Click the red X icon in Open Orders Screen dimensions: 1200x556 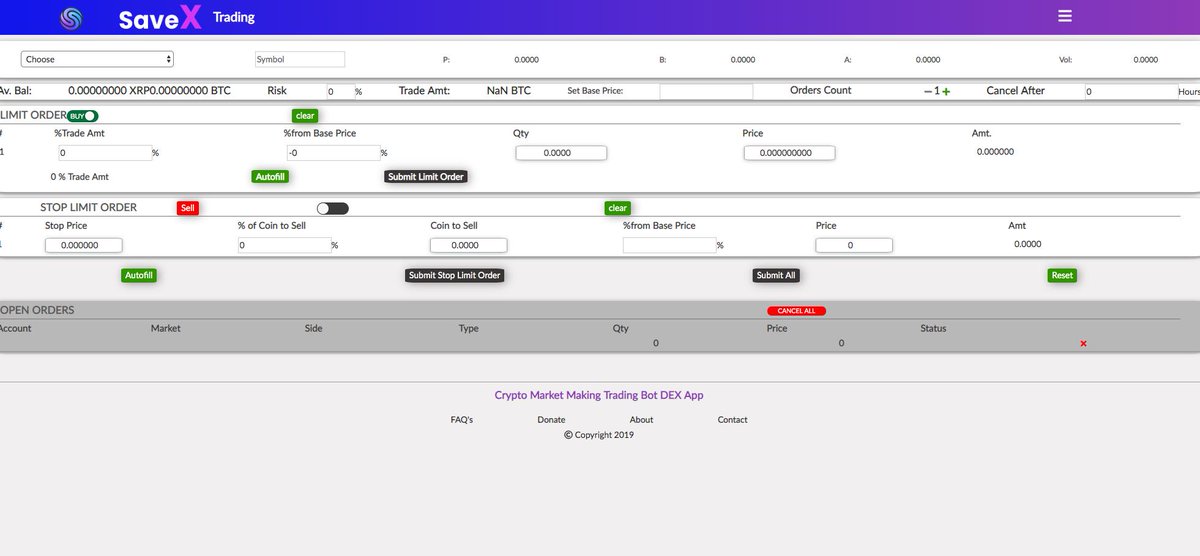[1083, 343]
